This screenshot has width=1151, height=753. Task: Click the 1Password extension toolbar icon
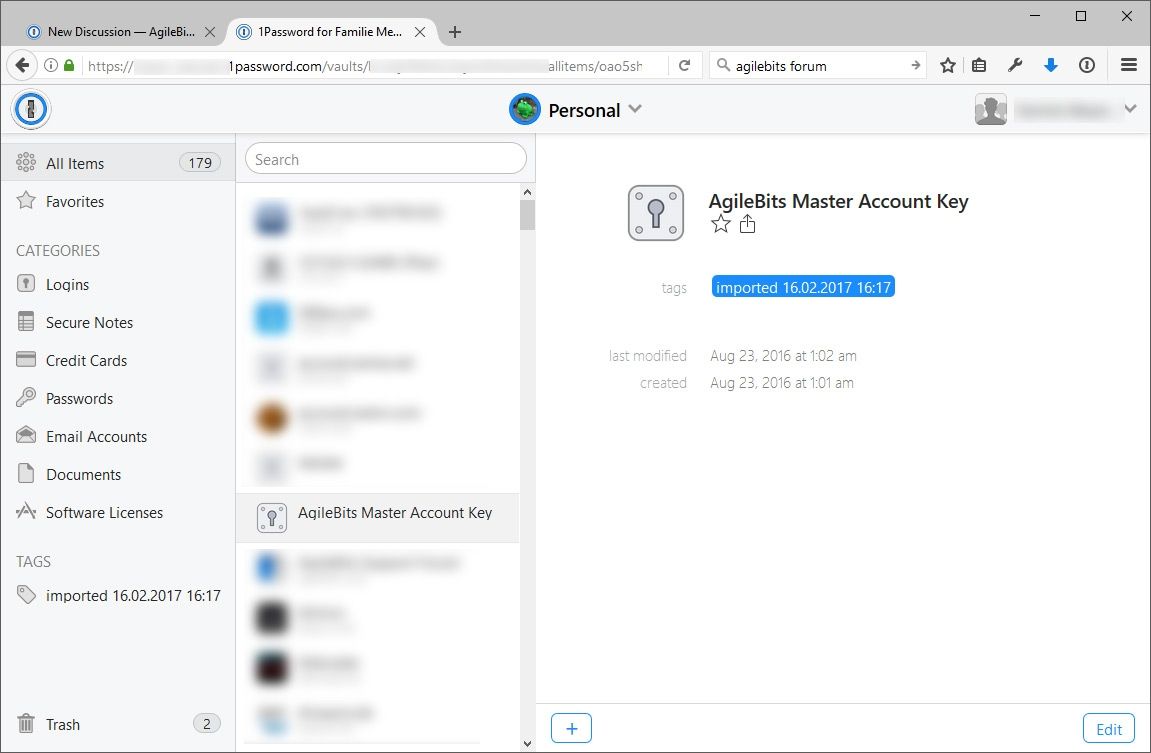click(1086, 65)
